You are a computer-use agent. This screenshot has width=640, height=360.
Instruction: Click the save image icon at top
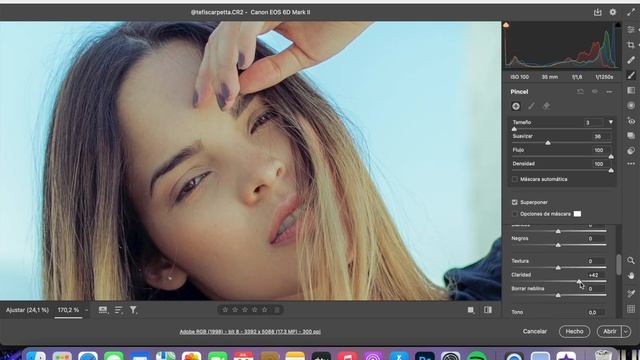(598, 12)
